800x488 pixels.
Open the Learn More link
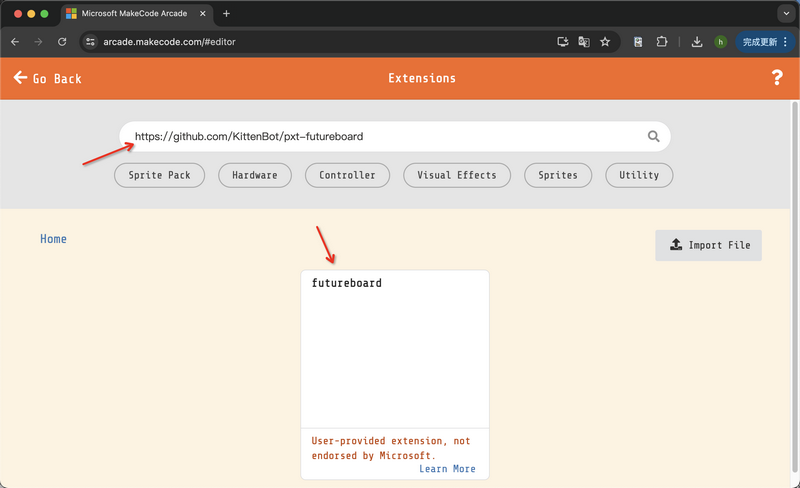tap(447, 469)
